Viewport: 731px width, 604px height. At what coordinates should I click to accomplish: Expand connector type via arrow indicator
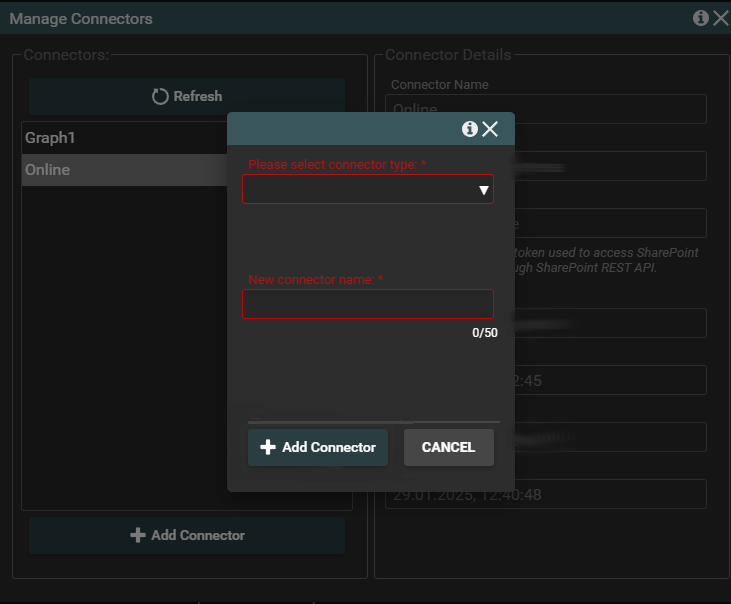483,190
